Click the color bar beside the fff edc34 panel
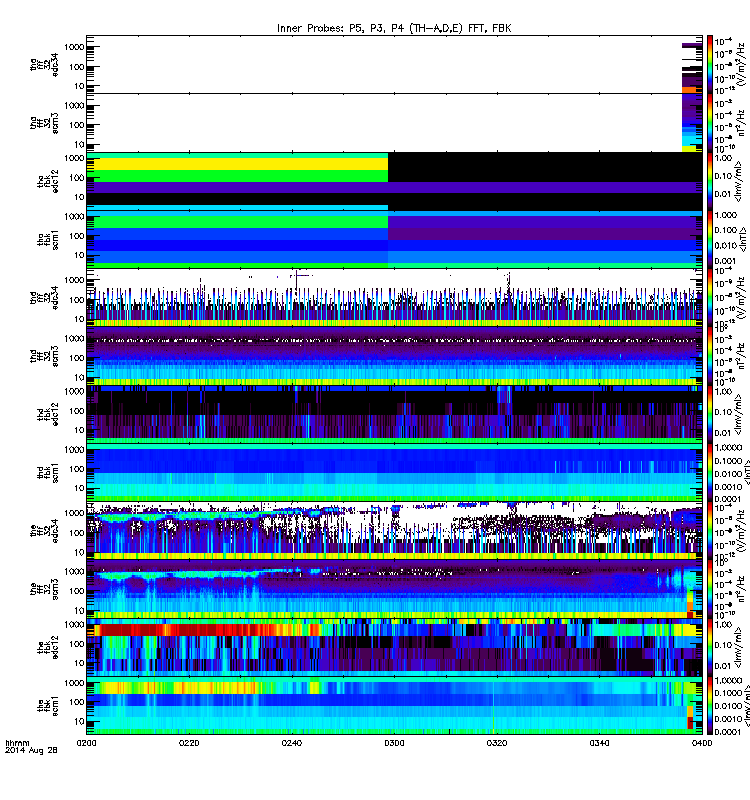This screenshot has height=800, width=750. click(710, 531)
